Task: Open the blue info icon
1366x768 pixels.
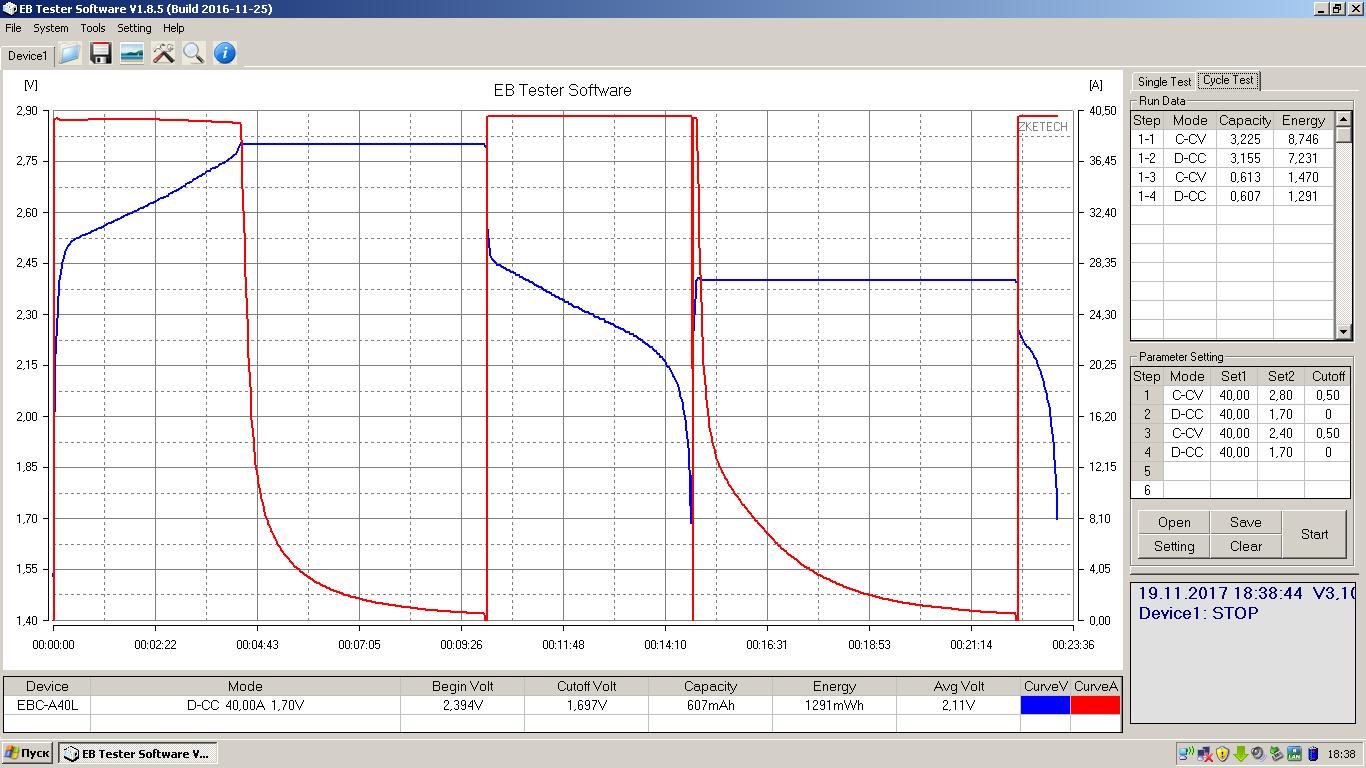Action: pos(225,54)
